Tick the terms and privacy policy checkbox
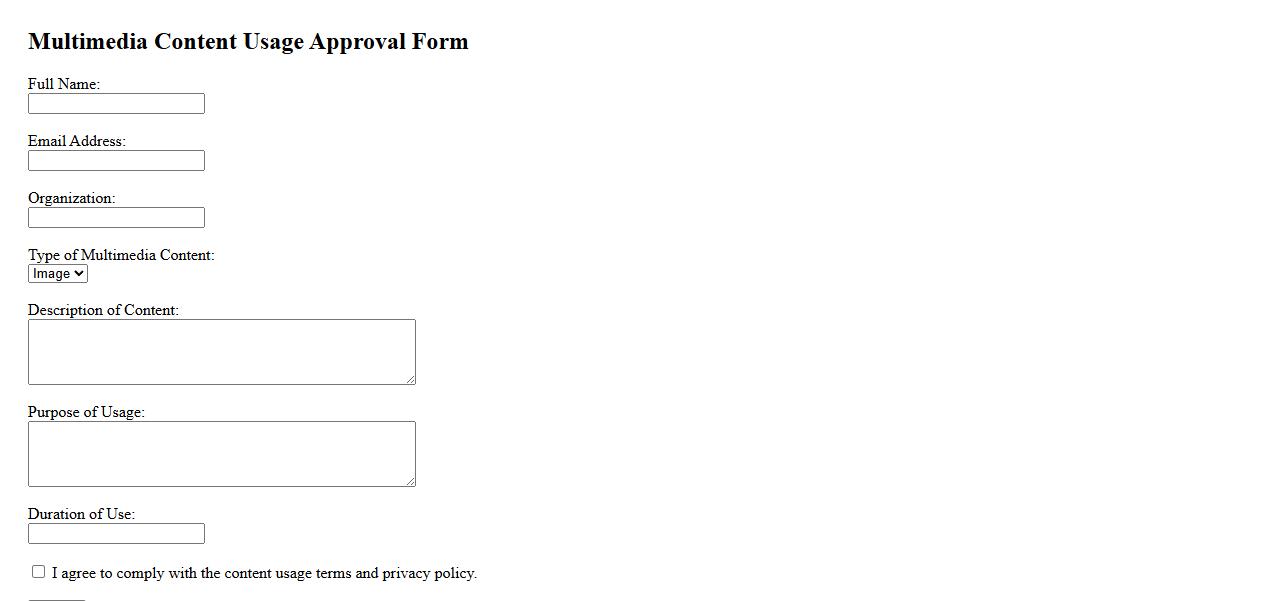The image size is (1278, 601). 39,572
